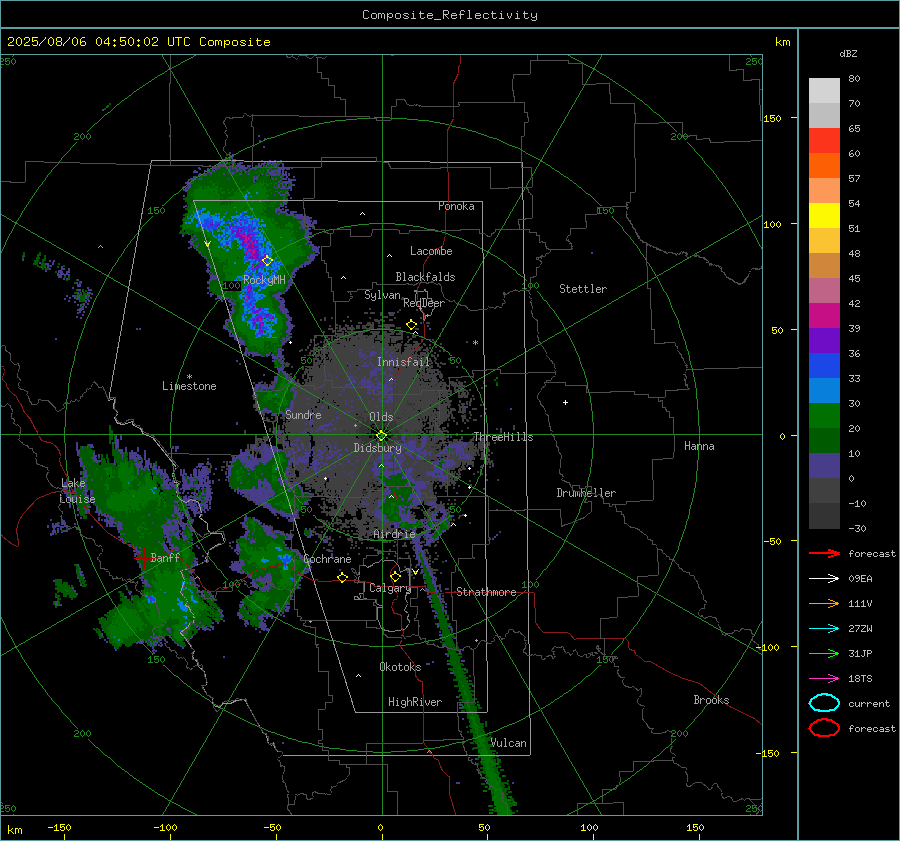Image resolution: width=900 pixels, height=841 pixels.
Task: Click the Cochrane town label
Action: (327, 559)
